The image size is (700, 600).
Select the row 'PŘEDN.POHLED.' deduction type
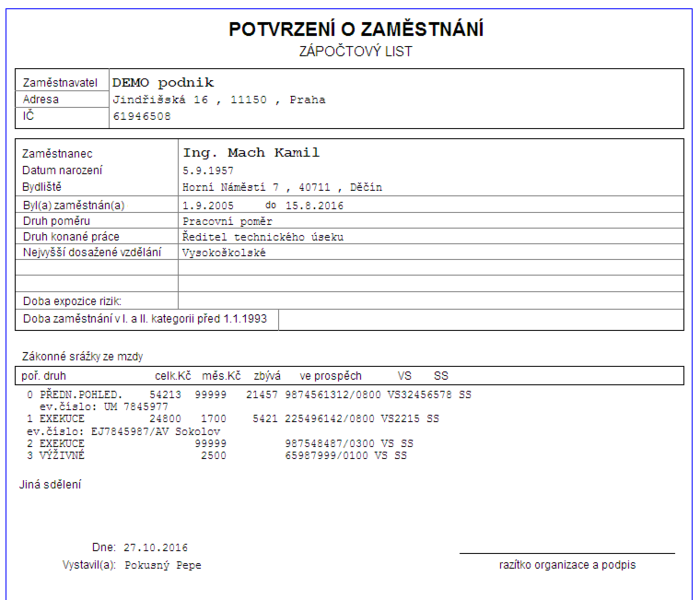[x=81, y=395]
